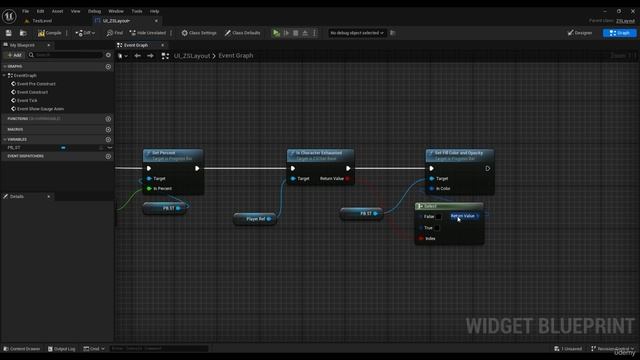Collapse the Variables section
Screen dimensions: 640x360
click(4, 140)
